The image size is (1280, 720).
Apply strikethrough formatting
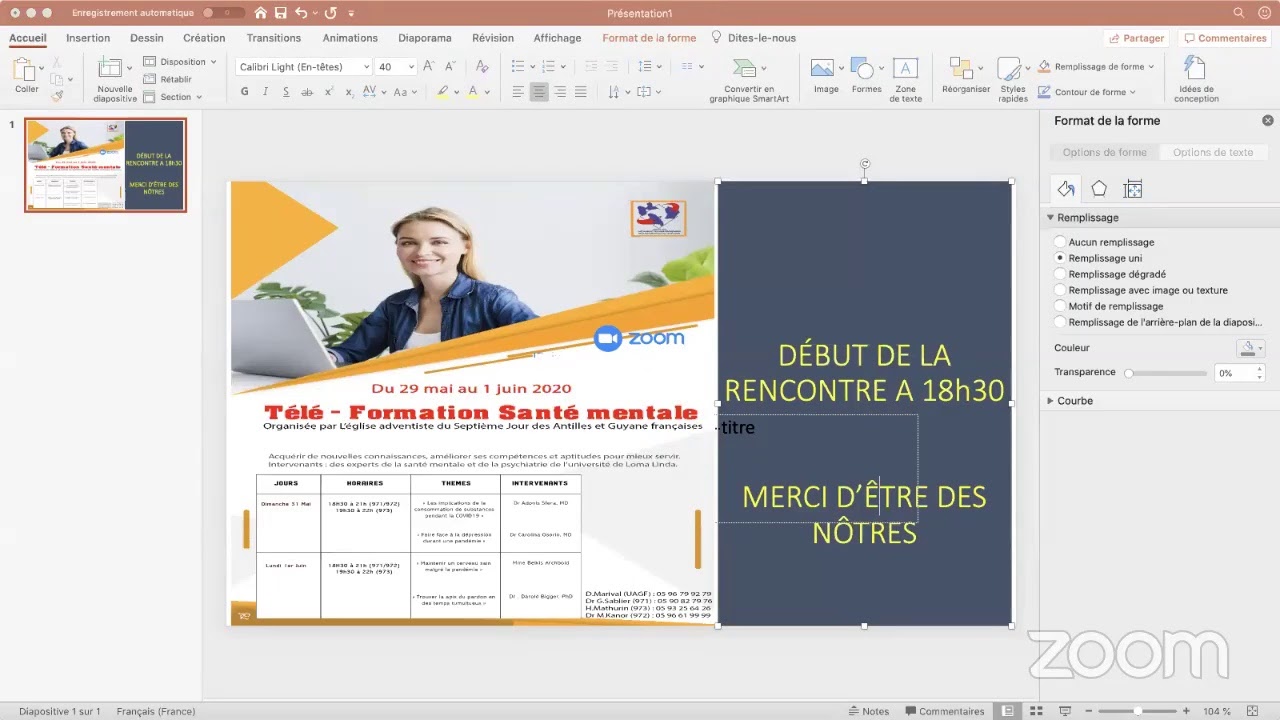tap(307, 91)
